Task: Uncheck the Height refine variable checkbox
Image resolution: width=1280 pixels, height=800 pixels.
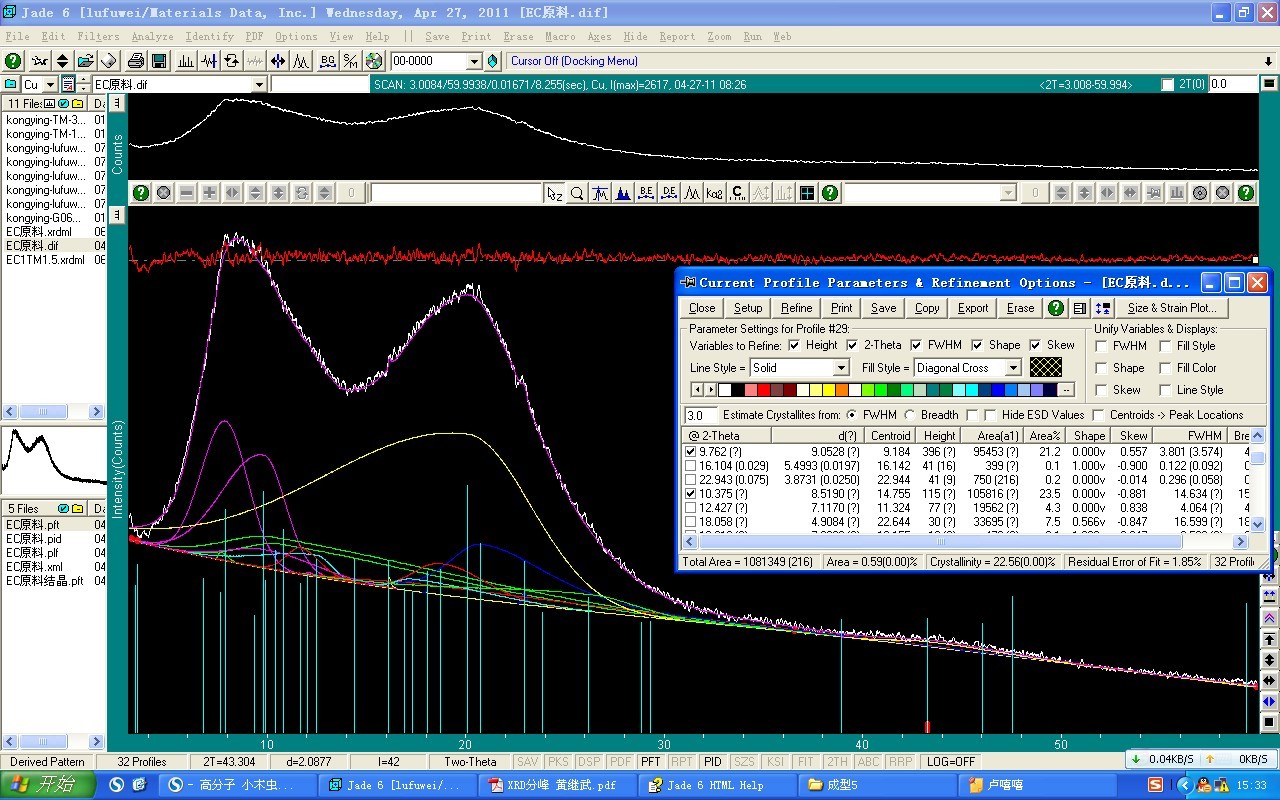Action: pos(794,345)
